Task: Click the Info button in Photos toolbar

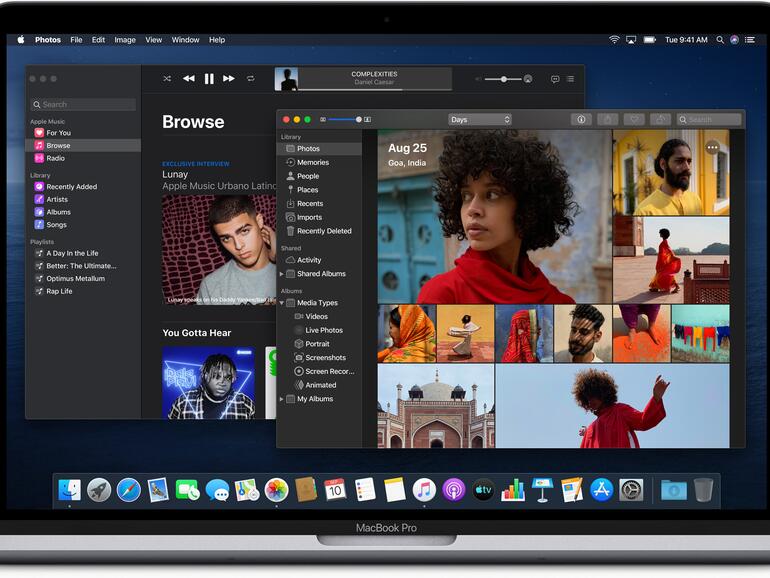Action: [x=581, y=119]
